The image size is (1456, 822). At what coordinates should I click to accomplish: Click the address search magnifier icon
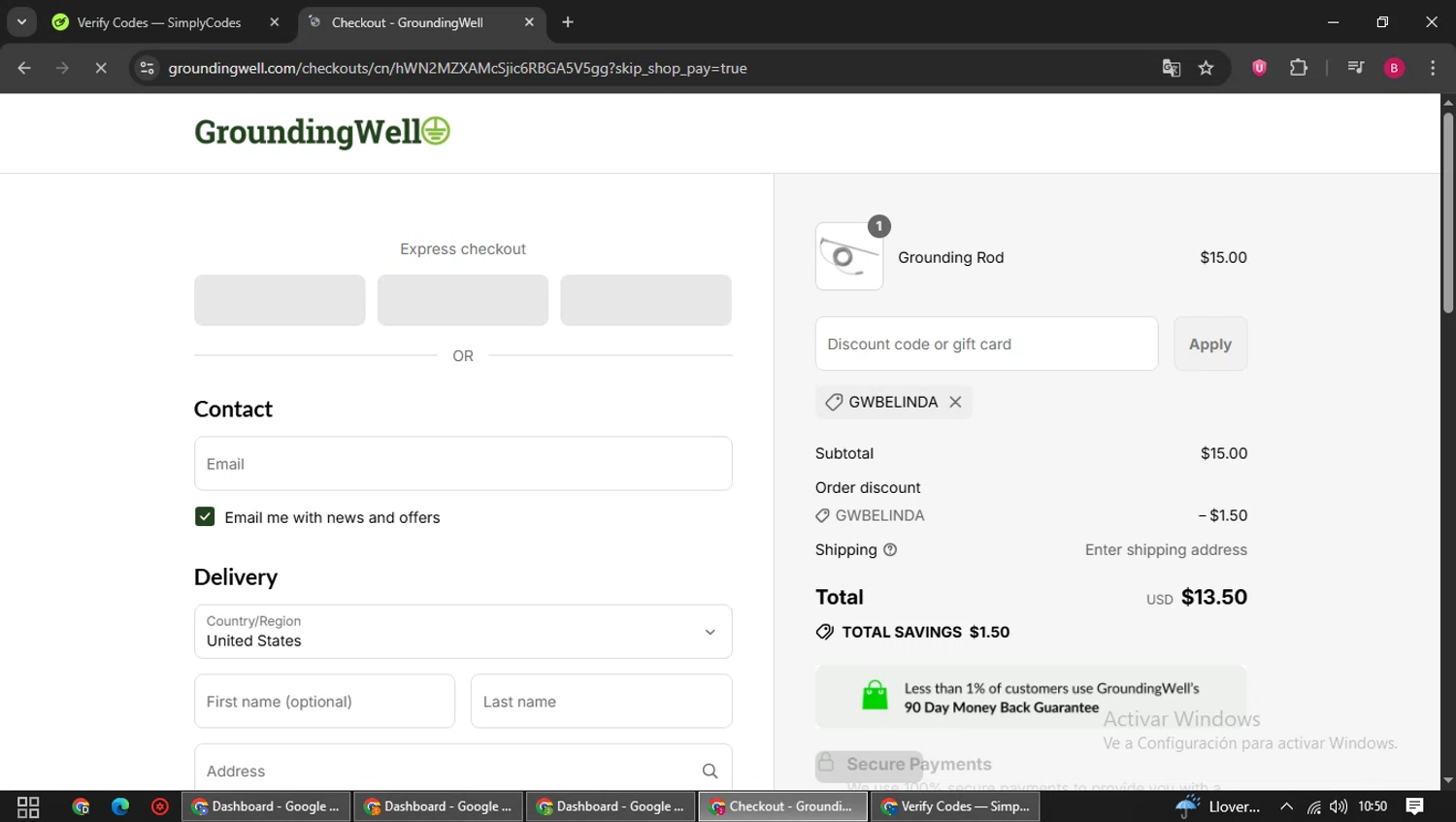(710, 771)
